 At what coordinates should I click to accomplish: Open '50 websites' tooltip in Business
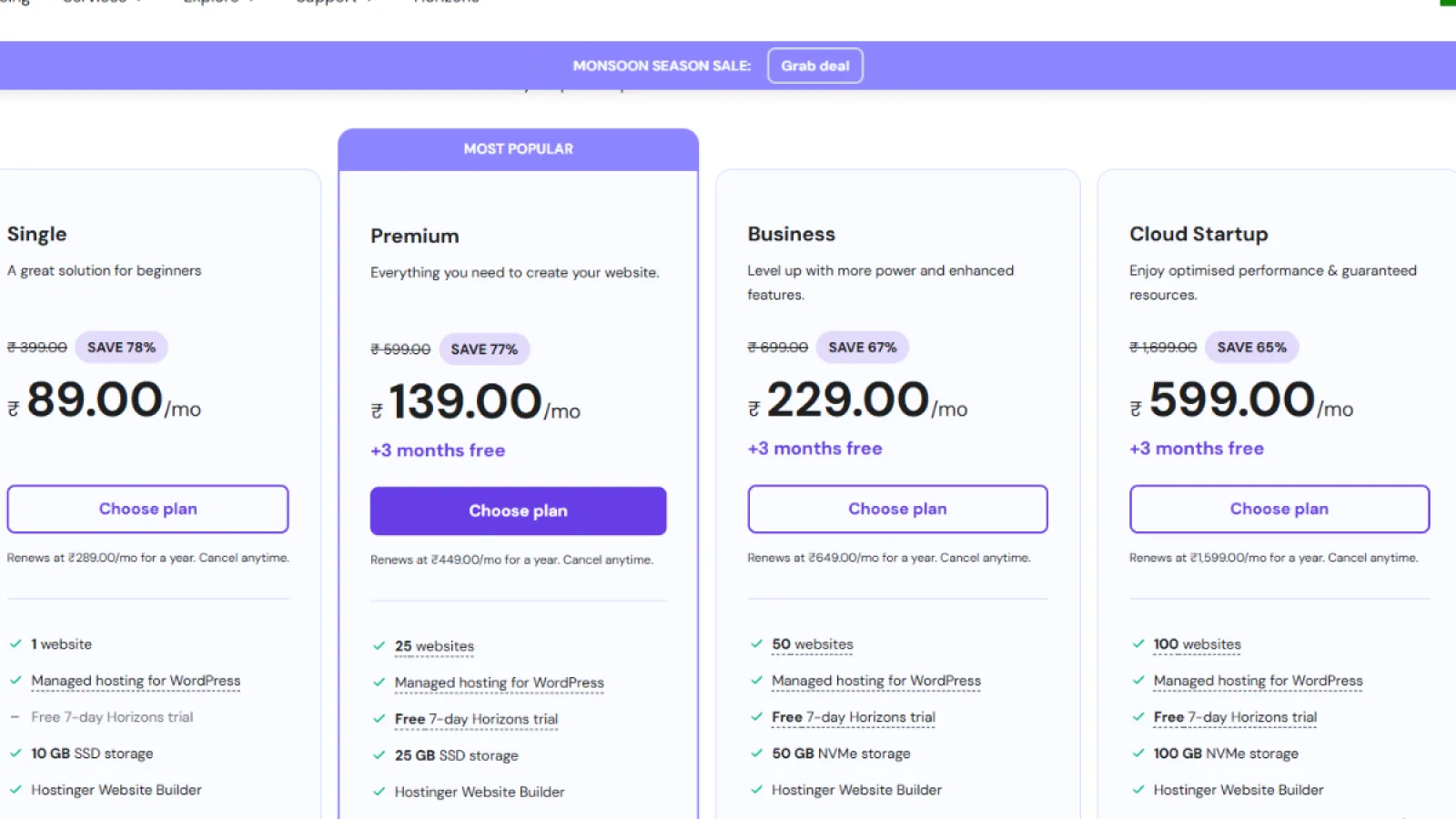(813, 644)
